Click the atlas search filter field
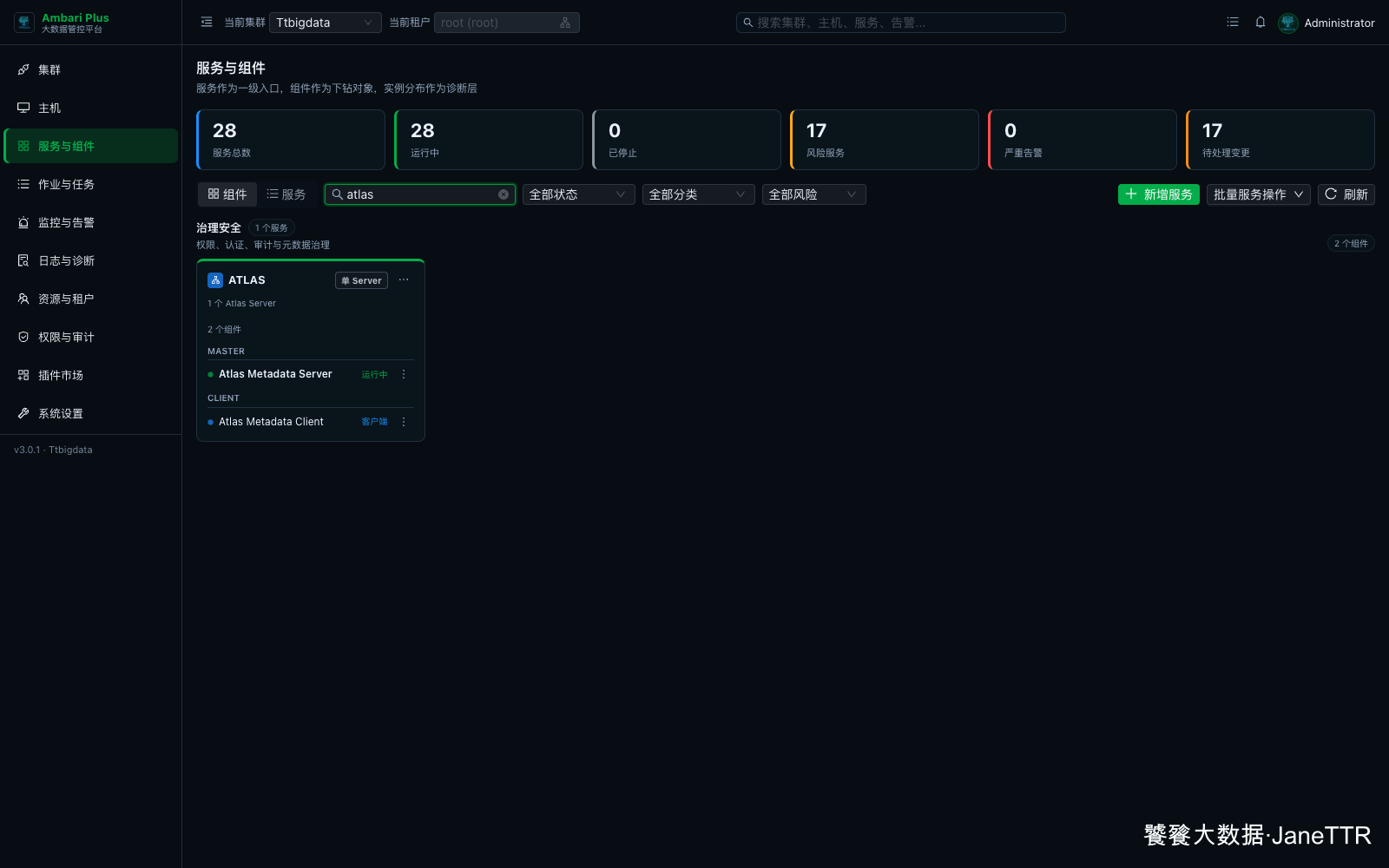This screenshot has height=868, width=1389. coord(420,194)
